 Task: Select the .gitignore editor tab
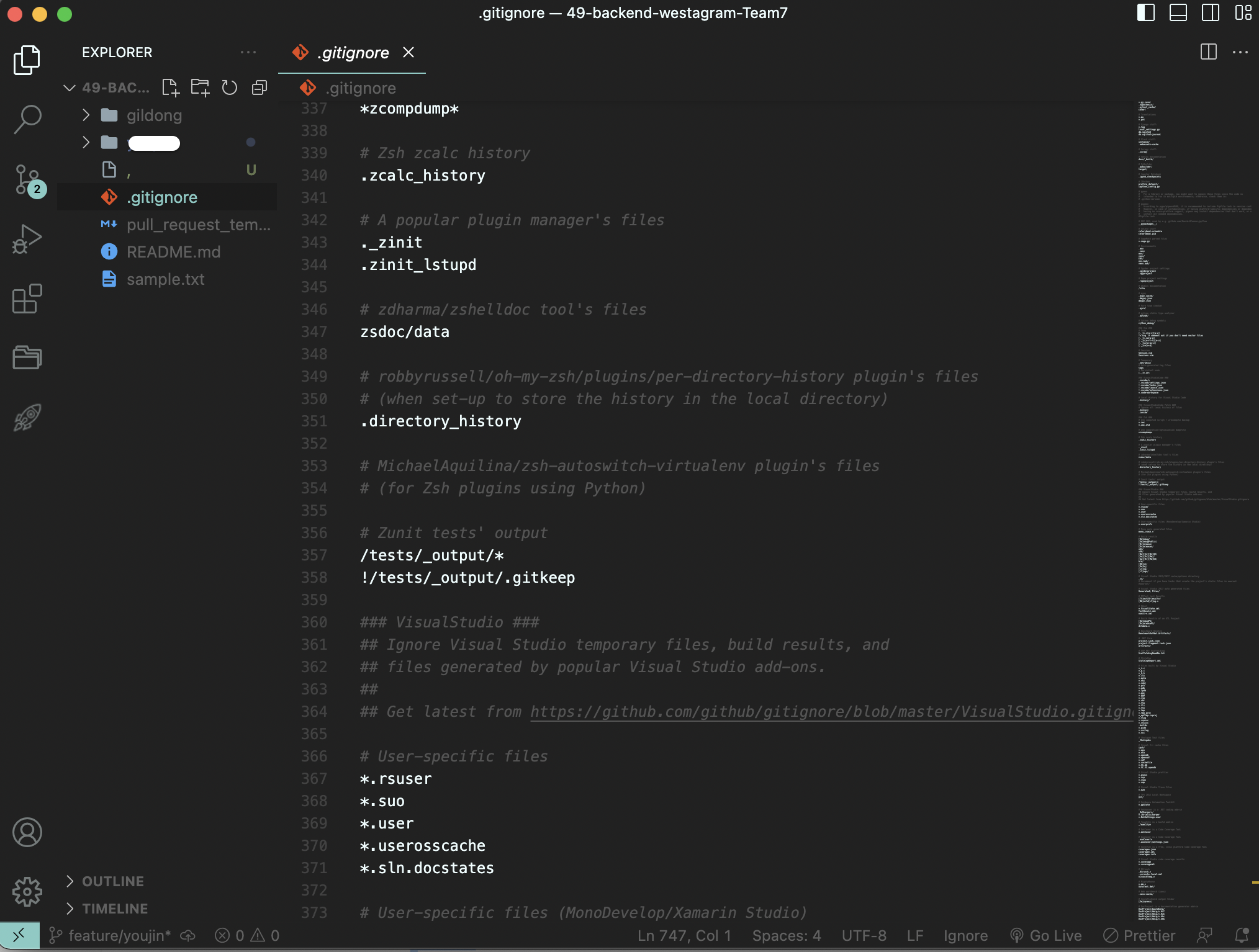pos(352,53)
